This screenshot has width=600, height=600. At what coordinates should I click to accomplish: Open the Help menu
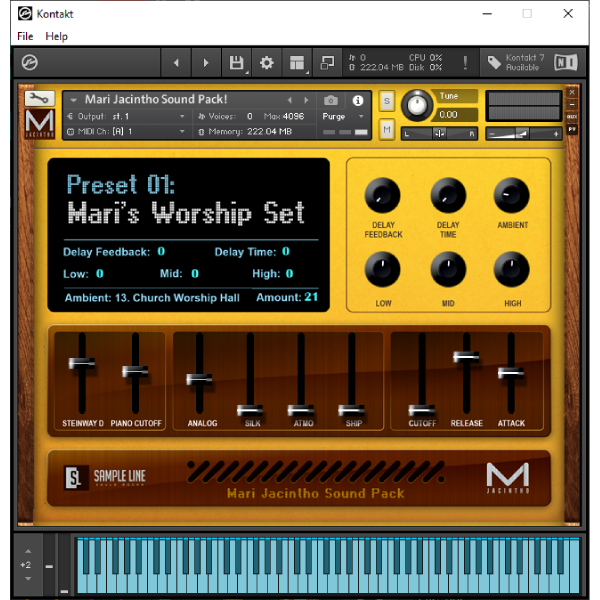57,36
